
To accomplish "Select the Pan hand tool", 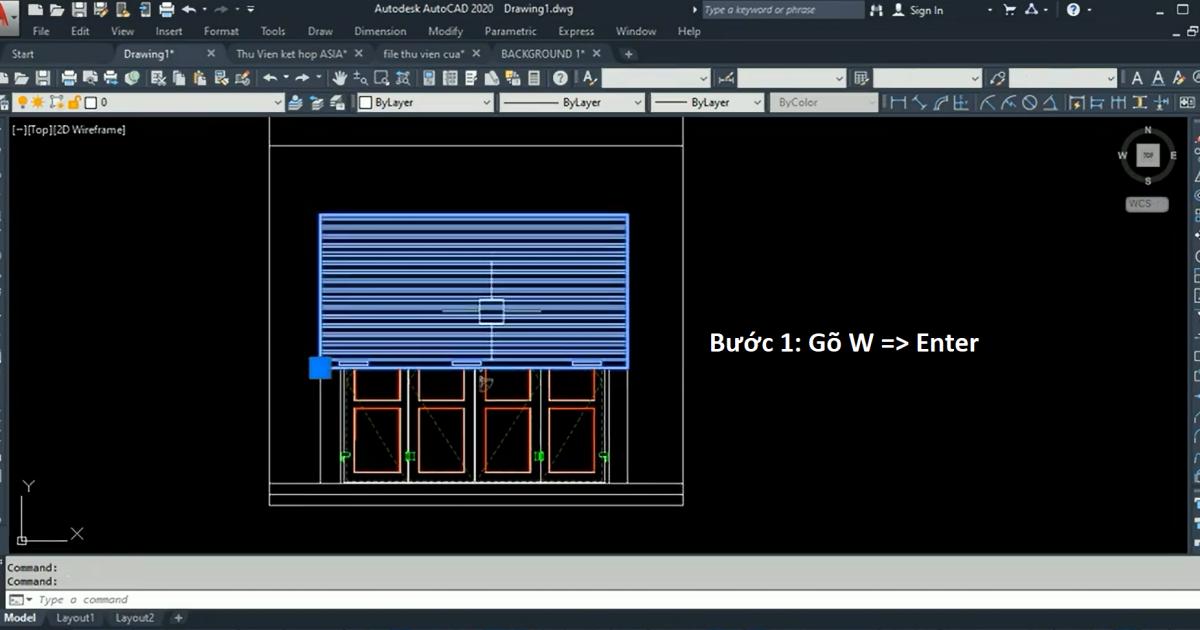I will tap(339, 78).
